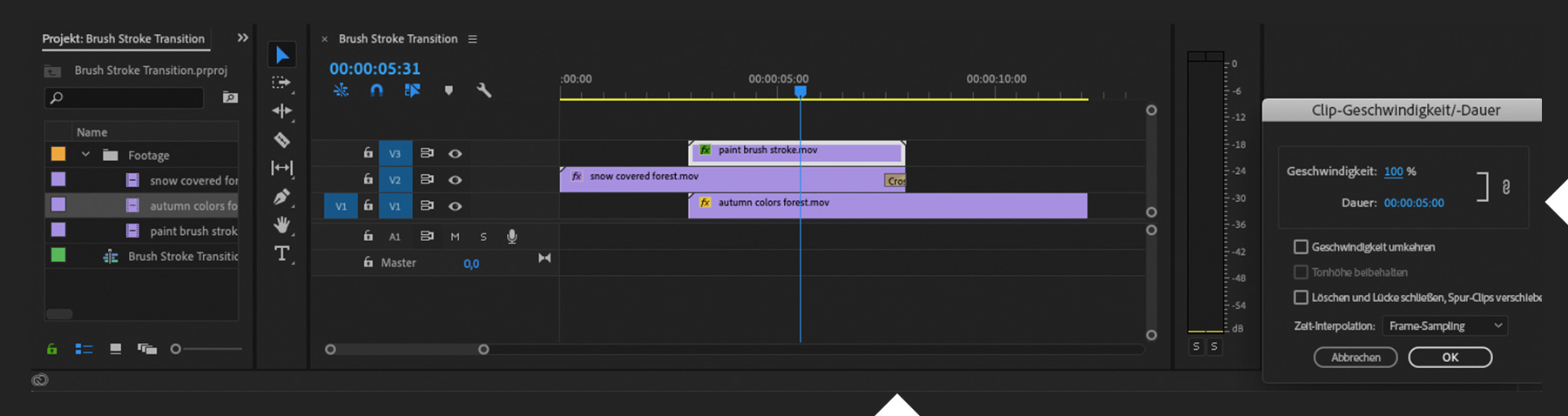The height and width of the screenshot is (416, 1568).
Task: Select the Type tool
Action: tap(281, 253)
